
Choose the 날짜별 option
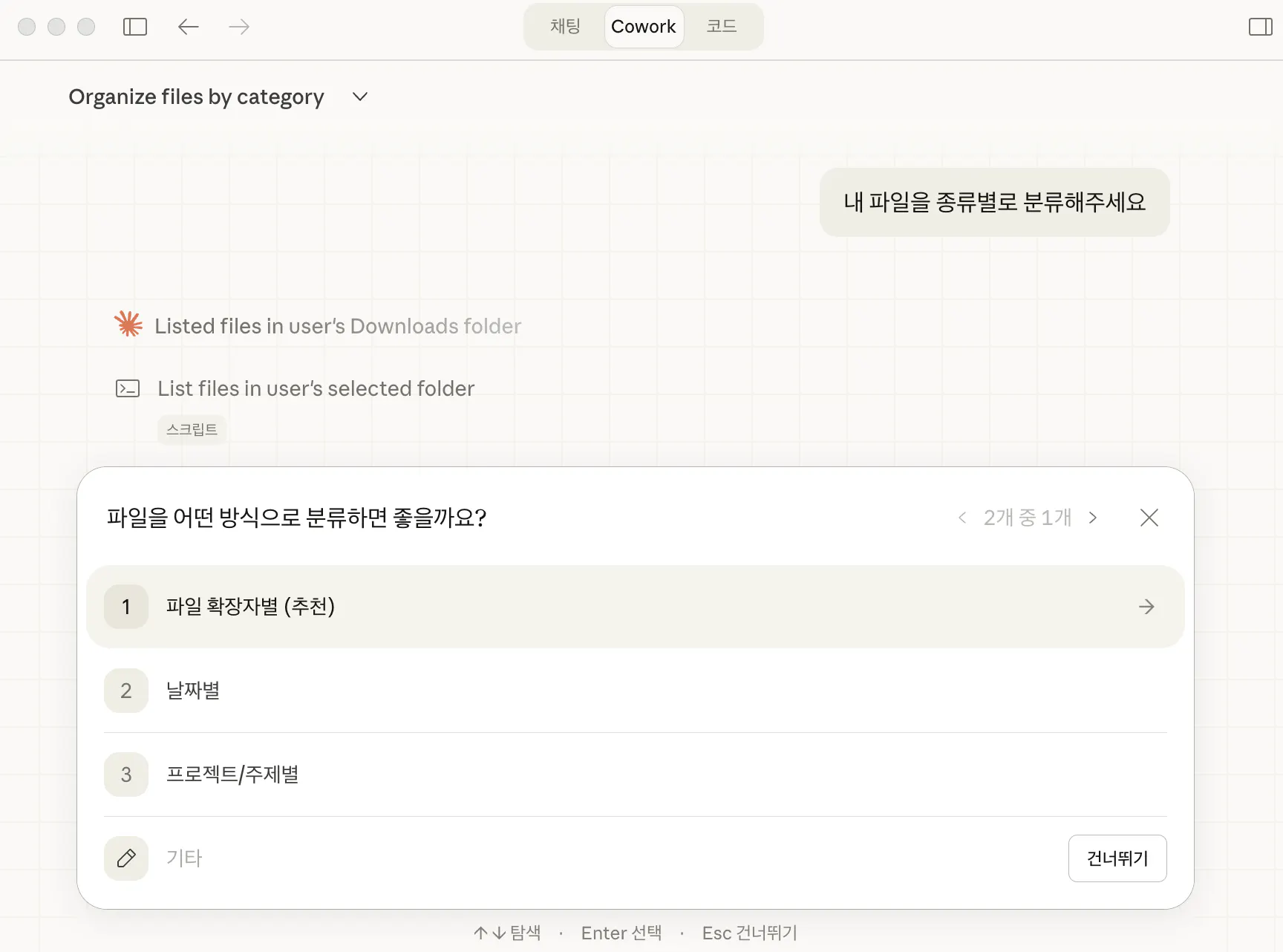193,691
